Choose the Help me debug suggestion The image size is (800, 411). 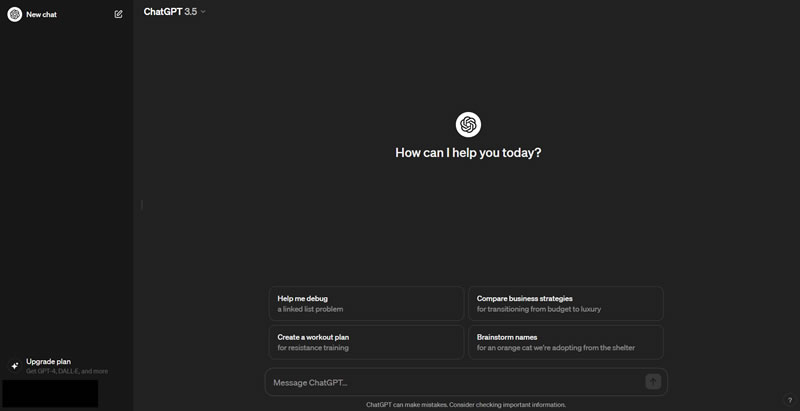366,303
